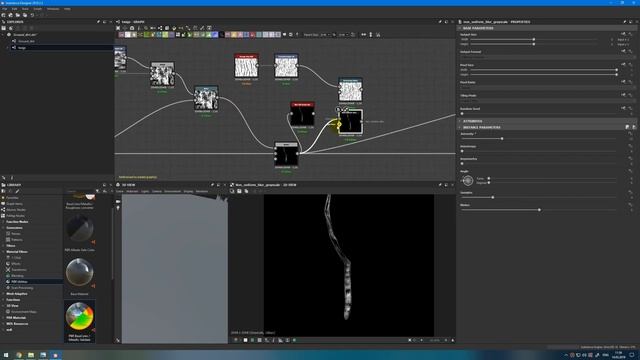
Task: Select the PBR Albedo Safe Color thumbnail in the Library
Action: [80, 228]
